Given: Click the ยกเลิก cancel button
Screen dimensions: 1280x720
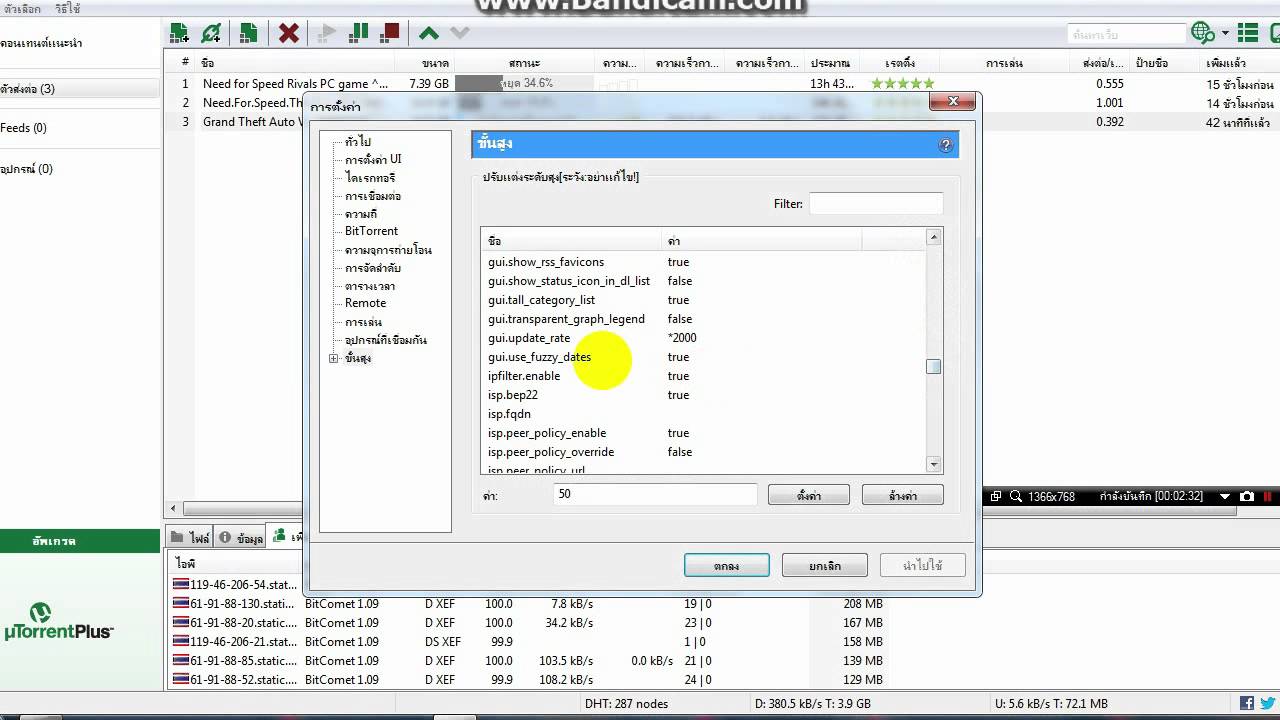Looking at the screenshot, I should point(824,565).
